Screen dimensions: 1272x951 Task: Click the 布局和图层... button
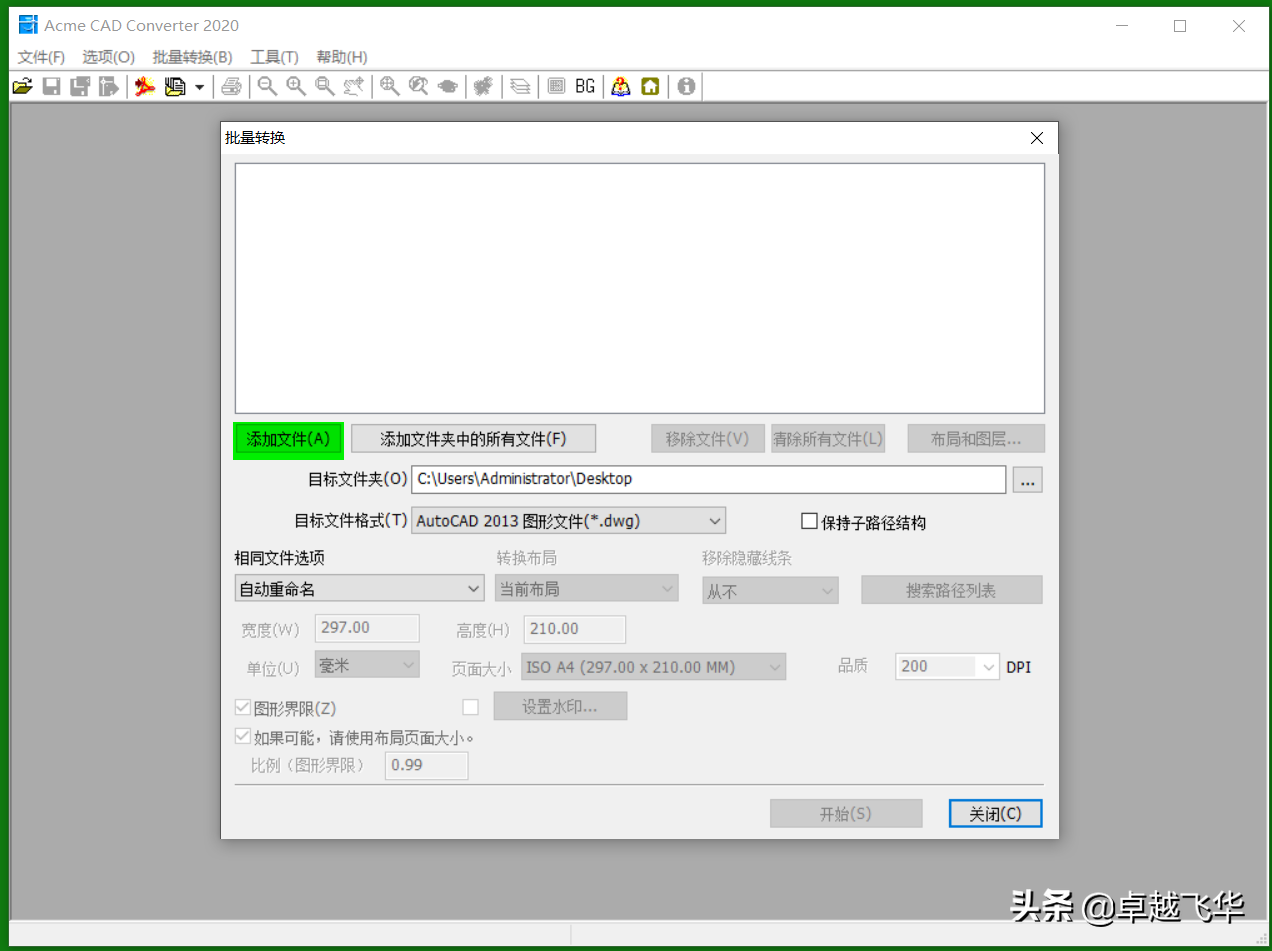tap(976, 439)
